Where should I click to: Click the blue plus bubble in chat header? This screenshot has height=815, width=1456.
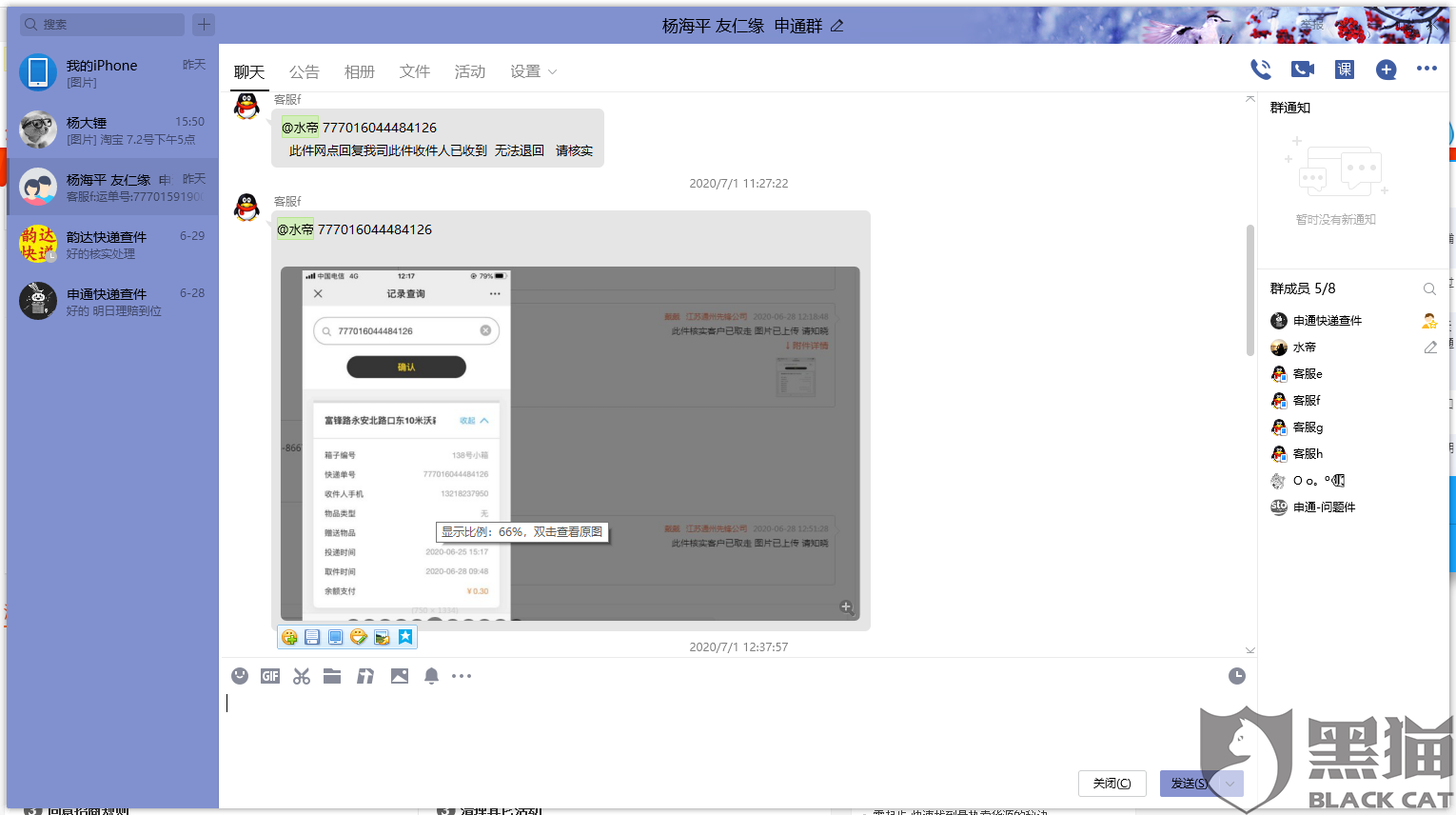[1386, 69]
